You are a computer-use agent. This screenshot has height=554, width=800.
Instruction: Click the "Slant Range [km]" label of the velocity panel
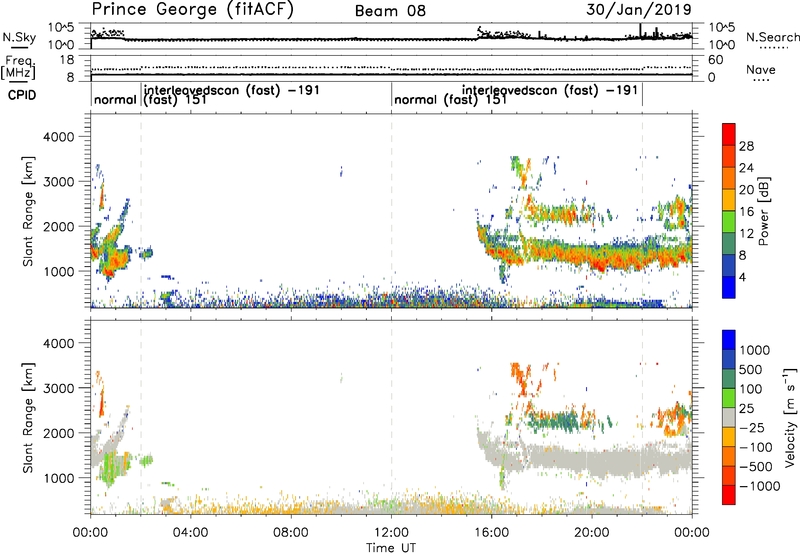tap(28, 418)
